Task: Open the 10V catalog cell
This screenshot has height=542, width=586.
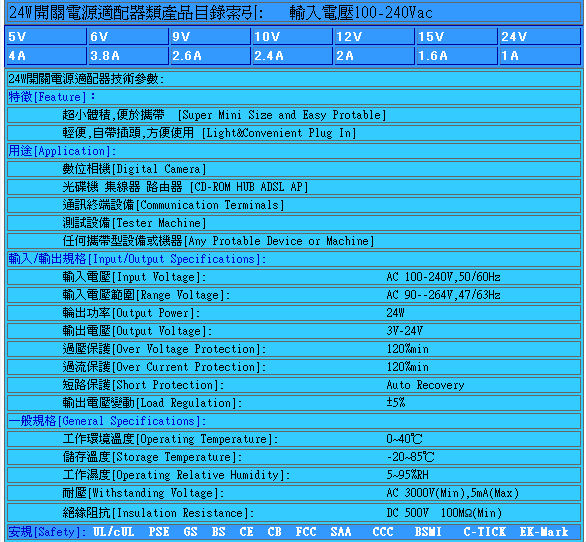Action: (292, 37)
